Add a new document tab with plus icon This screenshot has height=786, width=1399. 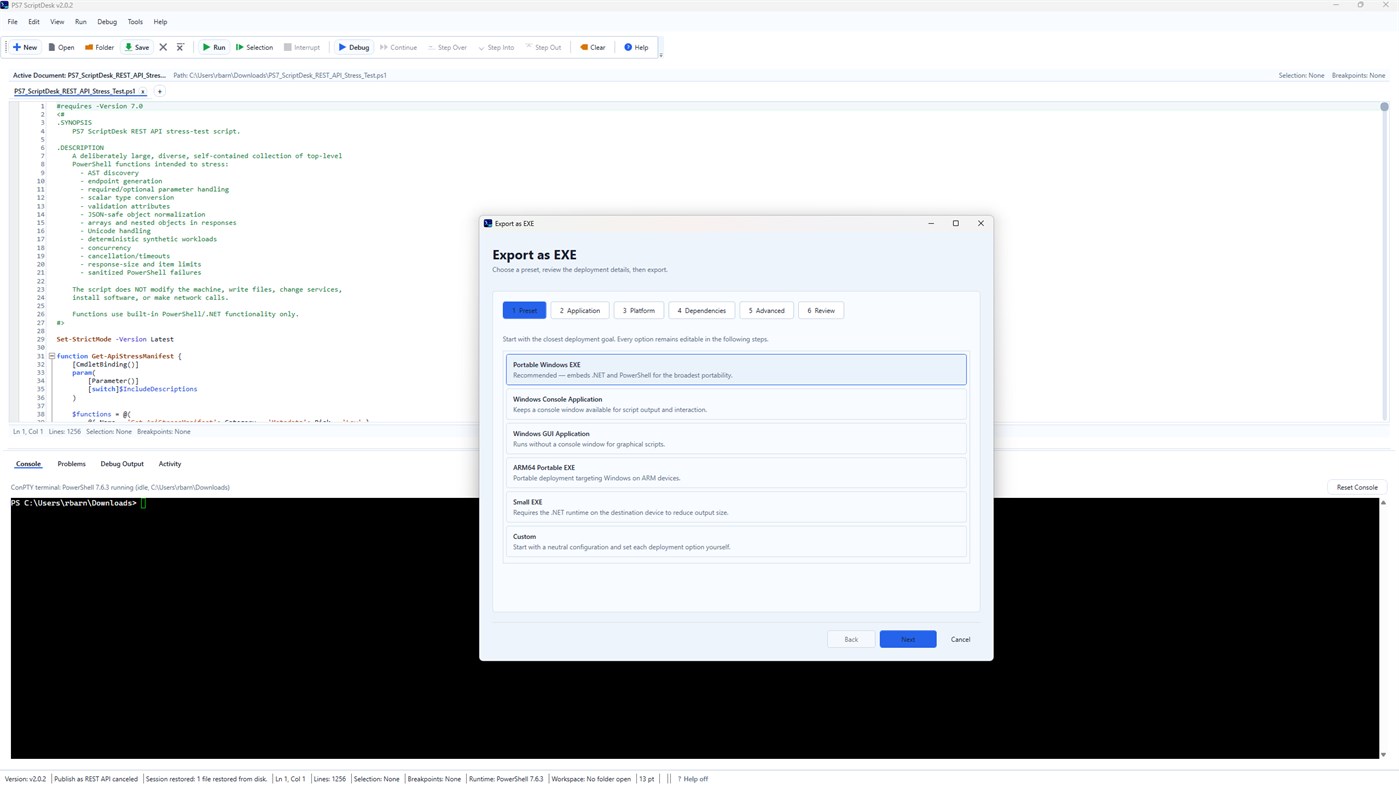(x=159, y=92)
